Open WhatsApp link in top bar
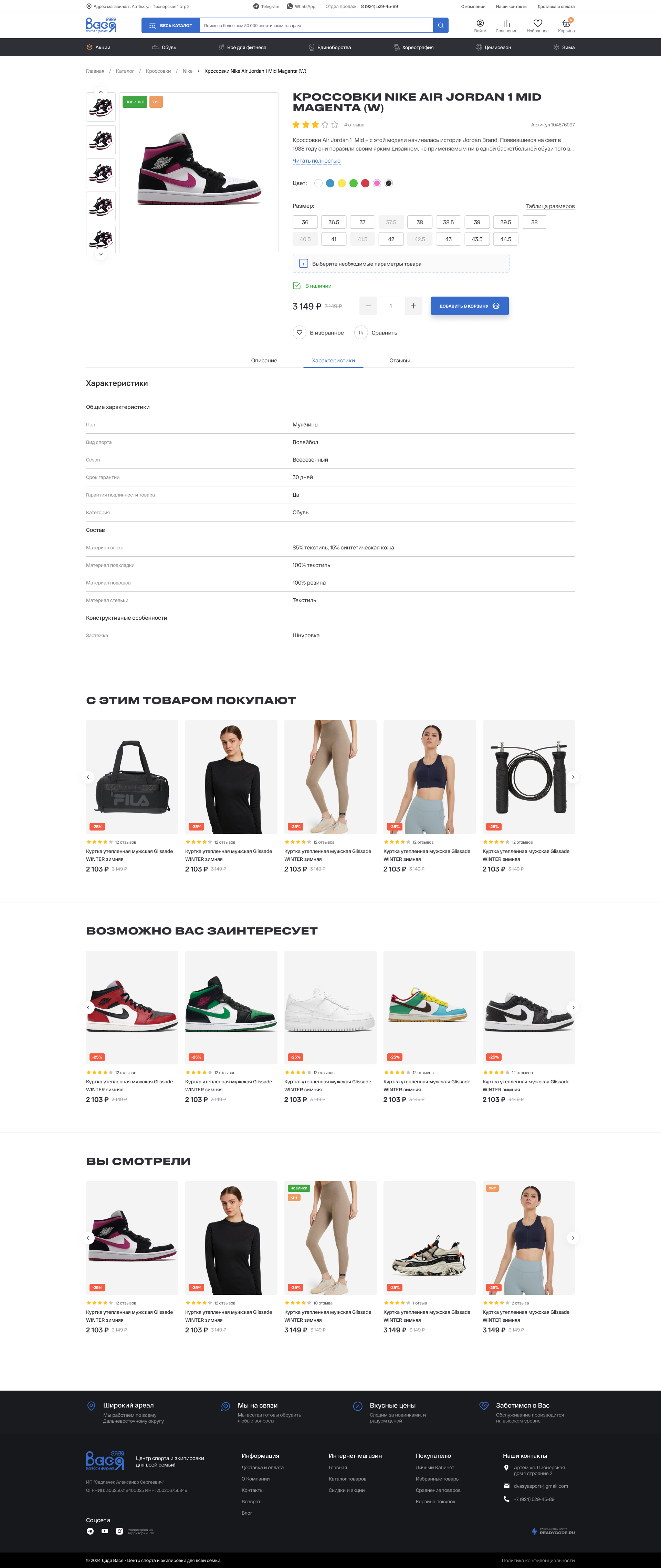661x1568 pixels. click(301, 7)
